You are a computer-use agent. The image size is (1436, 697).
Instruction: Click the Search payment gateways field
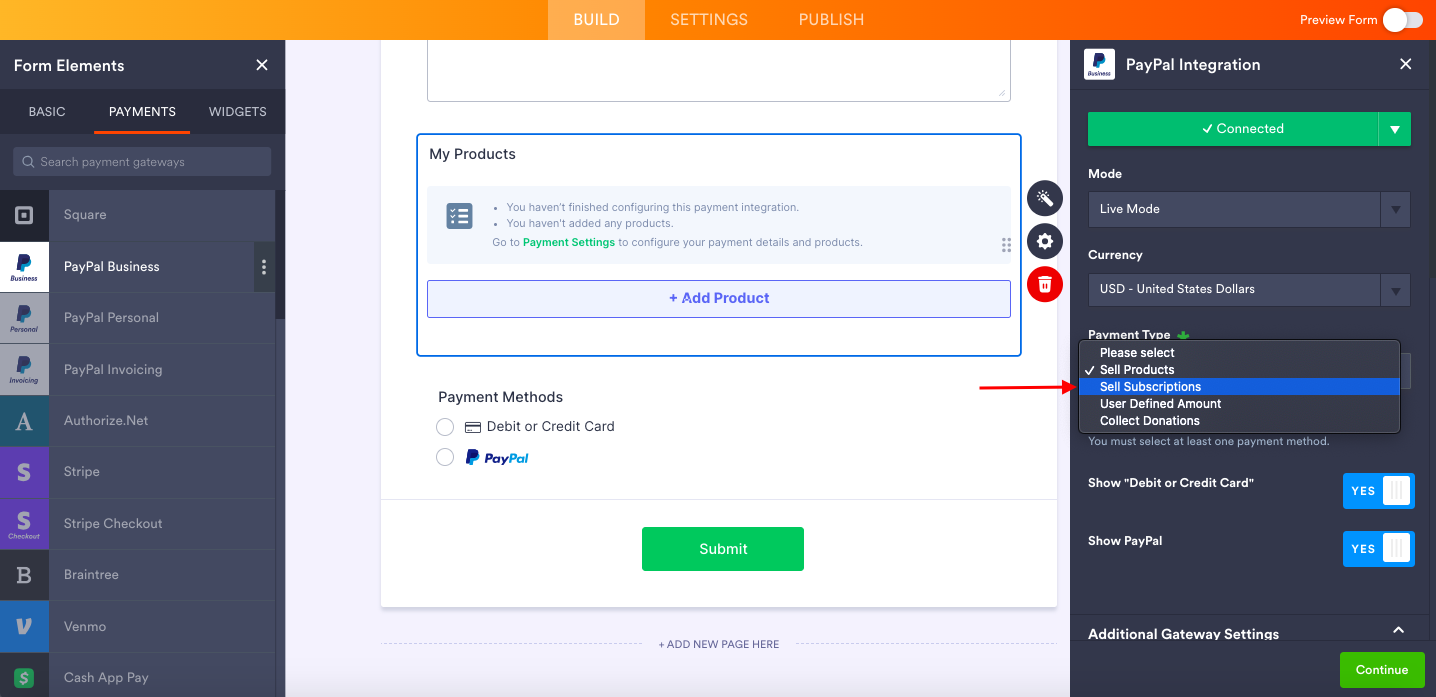tap(142, 162)
